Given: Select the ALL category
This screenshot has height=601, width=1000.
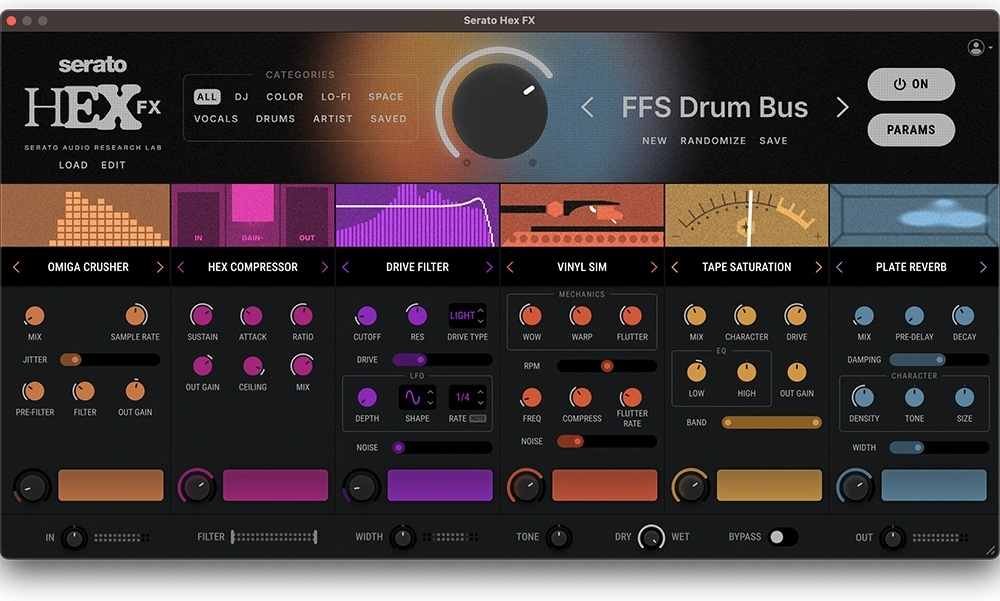Looking at the screenshot, I should tap(207, 97).
